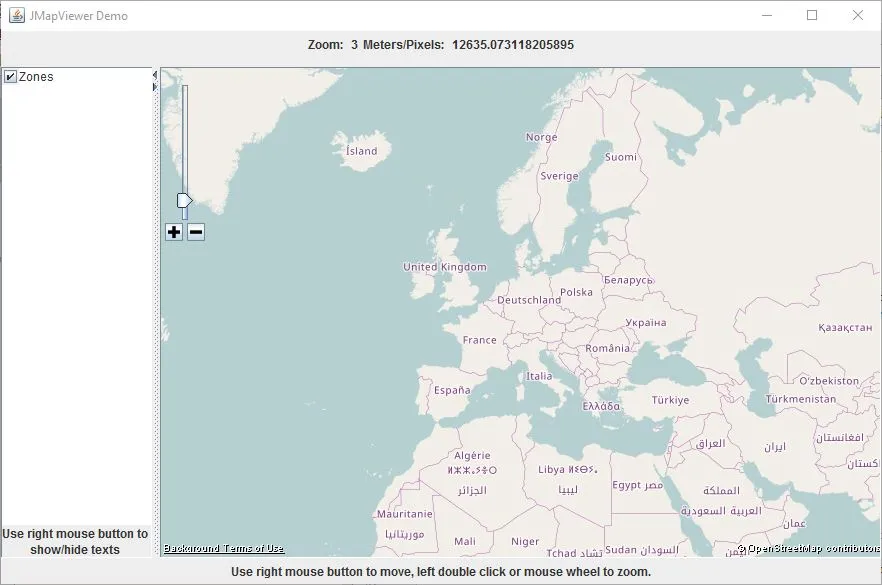Open the OpenStreetMap contributors link
This screenshot has height=585, width=882.
tap(810, 548)
